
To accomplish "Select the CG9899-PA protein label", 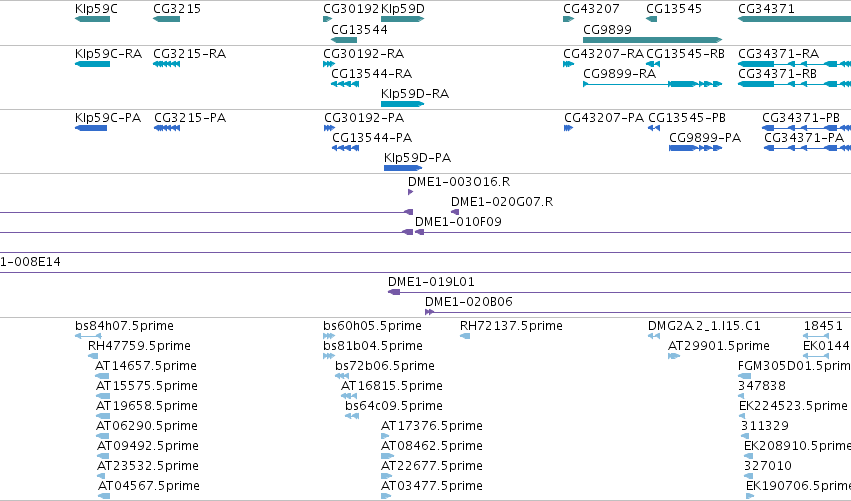I will (x=705, y=137).
